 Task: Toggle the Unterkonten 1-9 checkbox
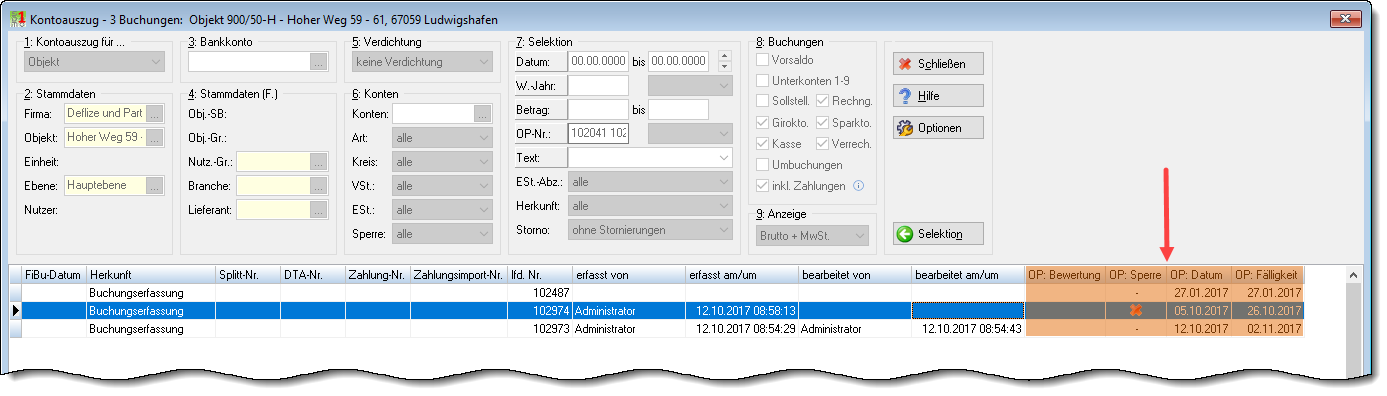coord(763,80)
